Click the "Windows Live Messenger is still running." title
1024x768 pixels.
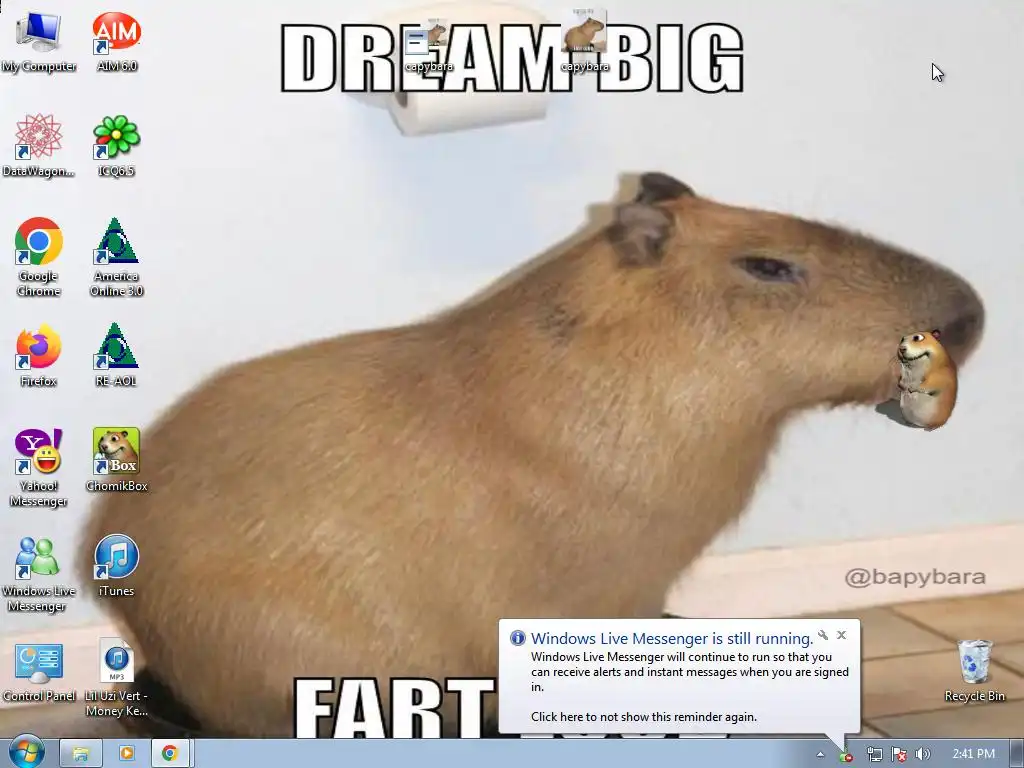tap(672, 638)
